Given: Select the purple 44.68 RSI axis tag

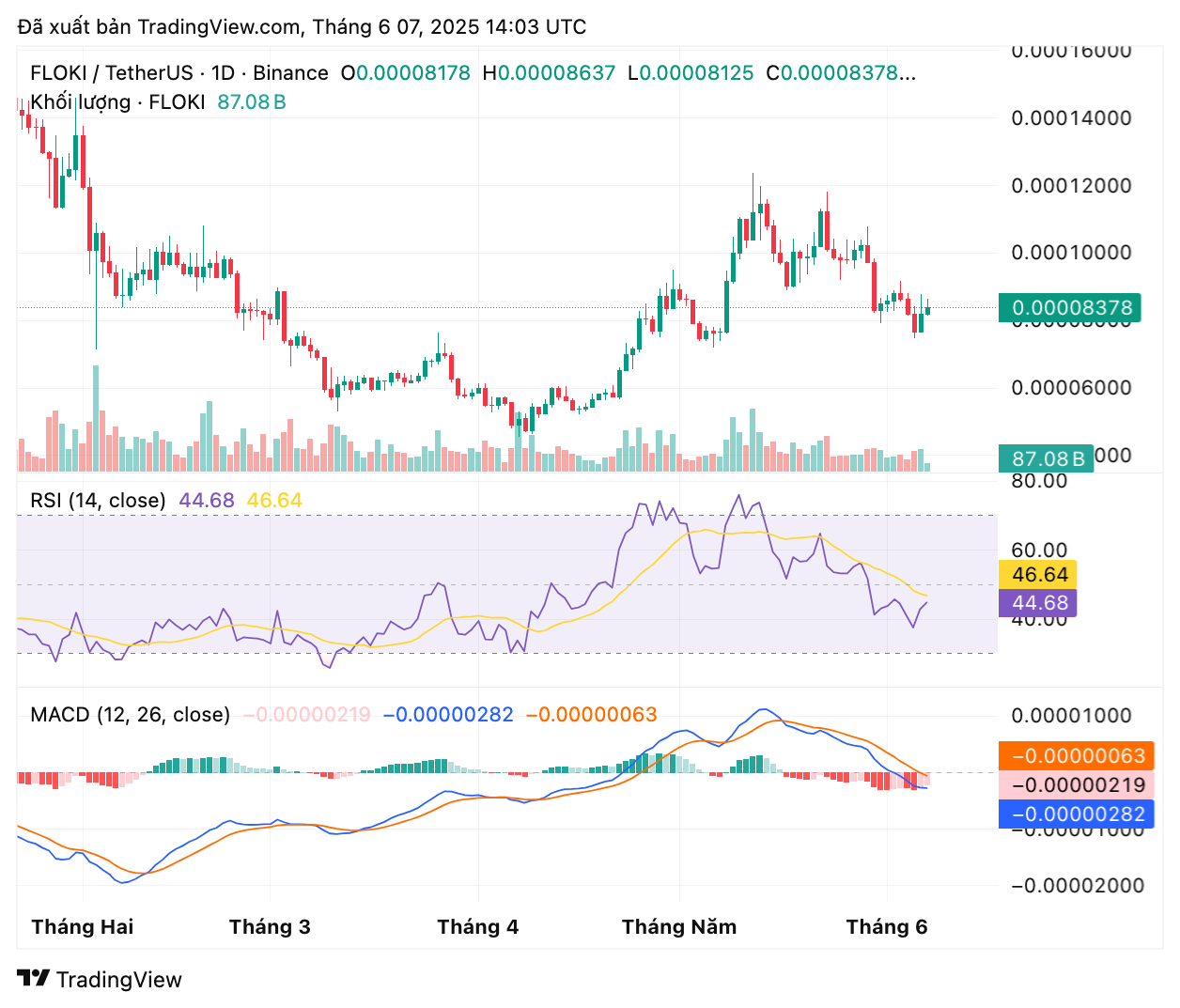Looking at the screenshot, I should pos(1038,603).
